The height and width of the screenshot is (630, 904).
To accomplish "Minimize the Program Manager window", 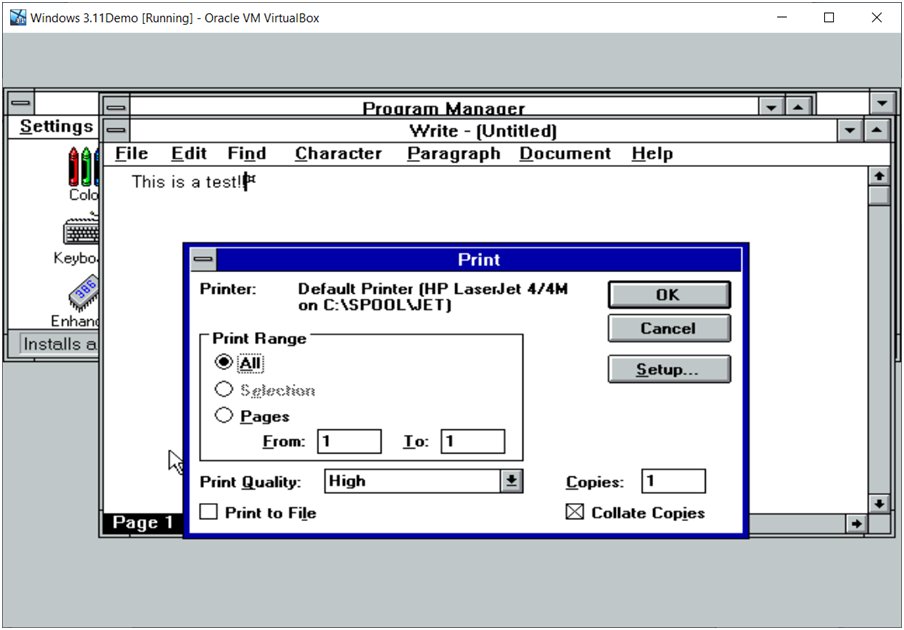I will coord(771,107).
